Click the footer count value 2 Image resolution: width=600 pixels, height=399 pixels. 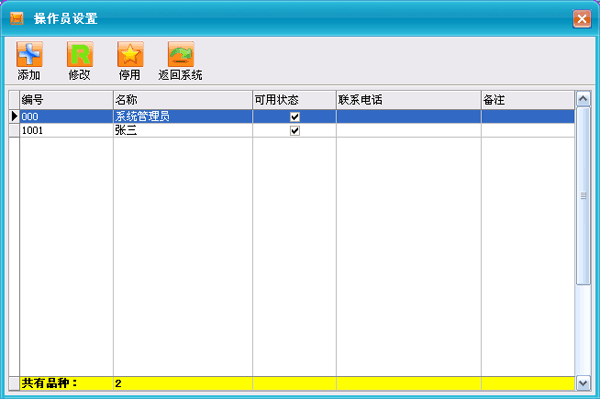[118, 383]
